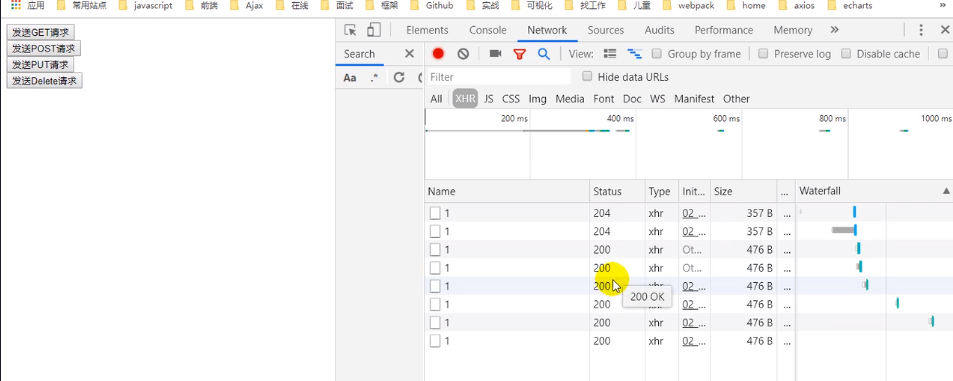Select the All resource type filter

436,98
